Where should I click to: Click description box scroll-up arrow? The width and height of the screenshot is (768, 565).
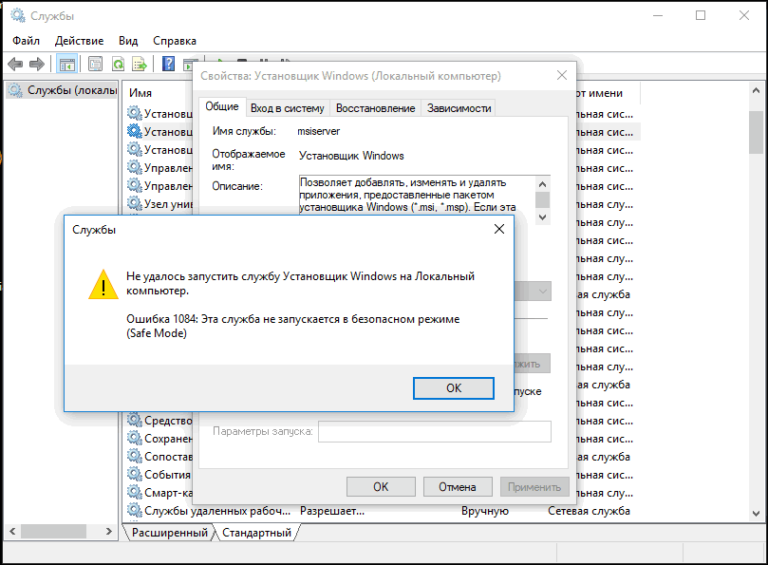click(x=542, y=184)
